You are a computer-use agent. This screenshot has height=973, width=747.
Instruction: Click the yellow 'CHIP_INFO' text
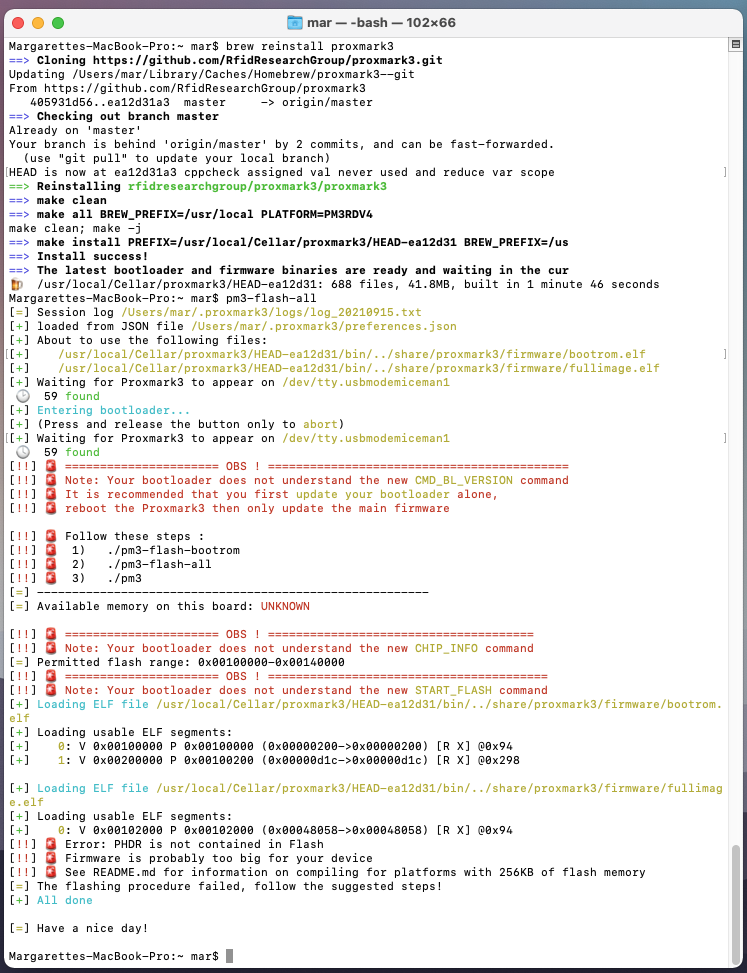coord(446,648)
